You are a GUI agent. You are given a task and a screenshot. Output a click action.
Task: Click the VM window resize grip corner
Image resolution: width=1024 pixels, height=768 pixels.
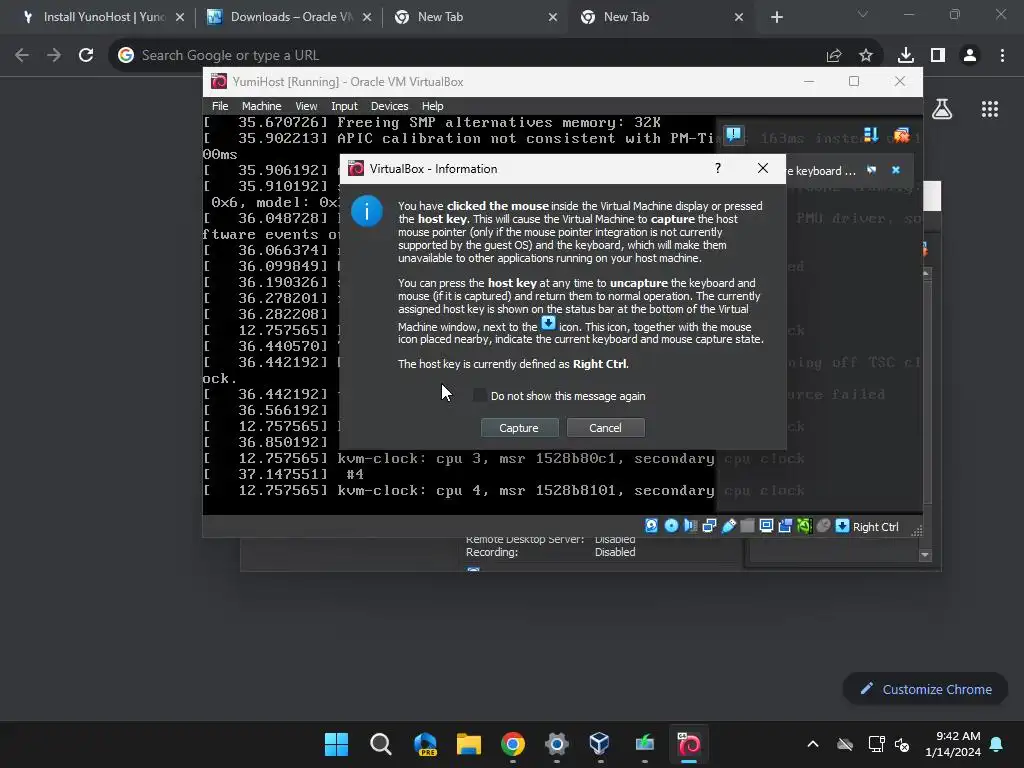[x=916, y=530]
